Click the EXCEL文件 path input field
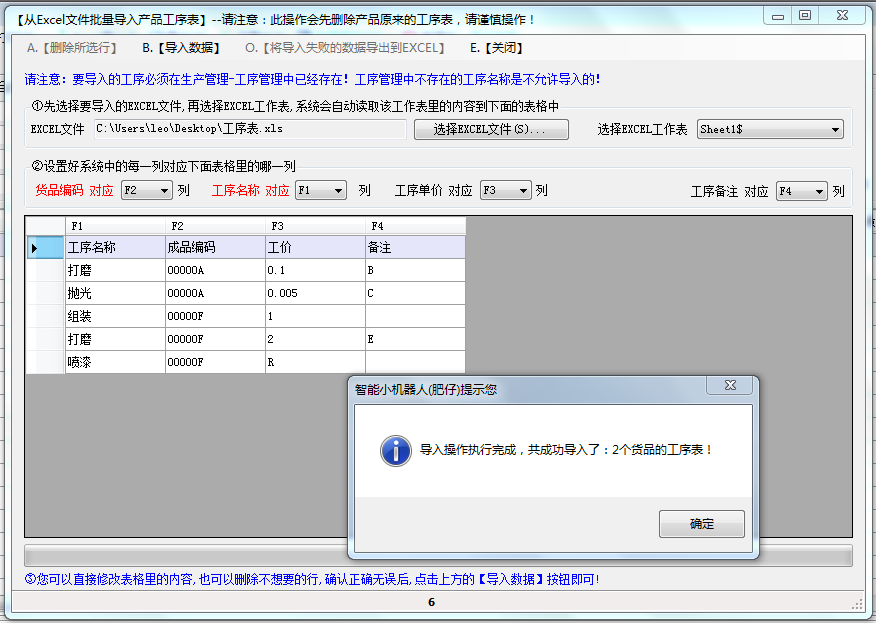The height and width of the screenshot is (623, 876). (250, 130)
